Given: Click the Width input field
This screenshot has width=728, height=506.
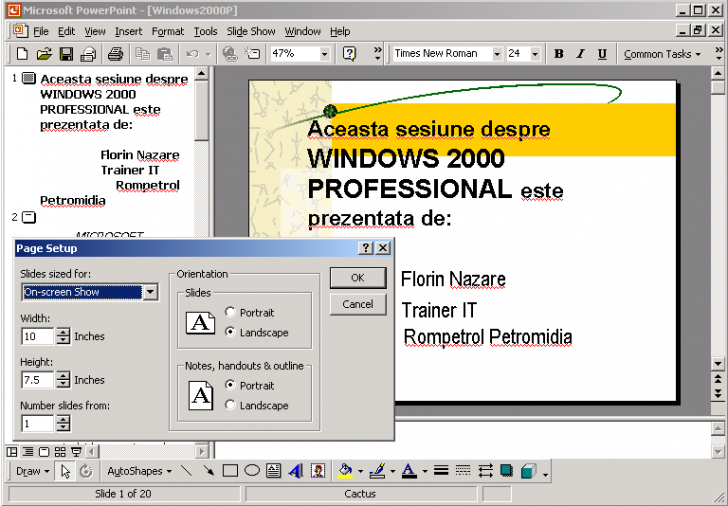Looking at the screenshot, I should coord(38,336).
